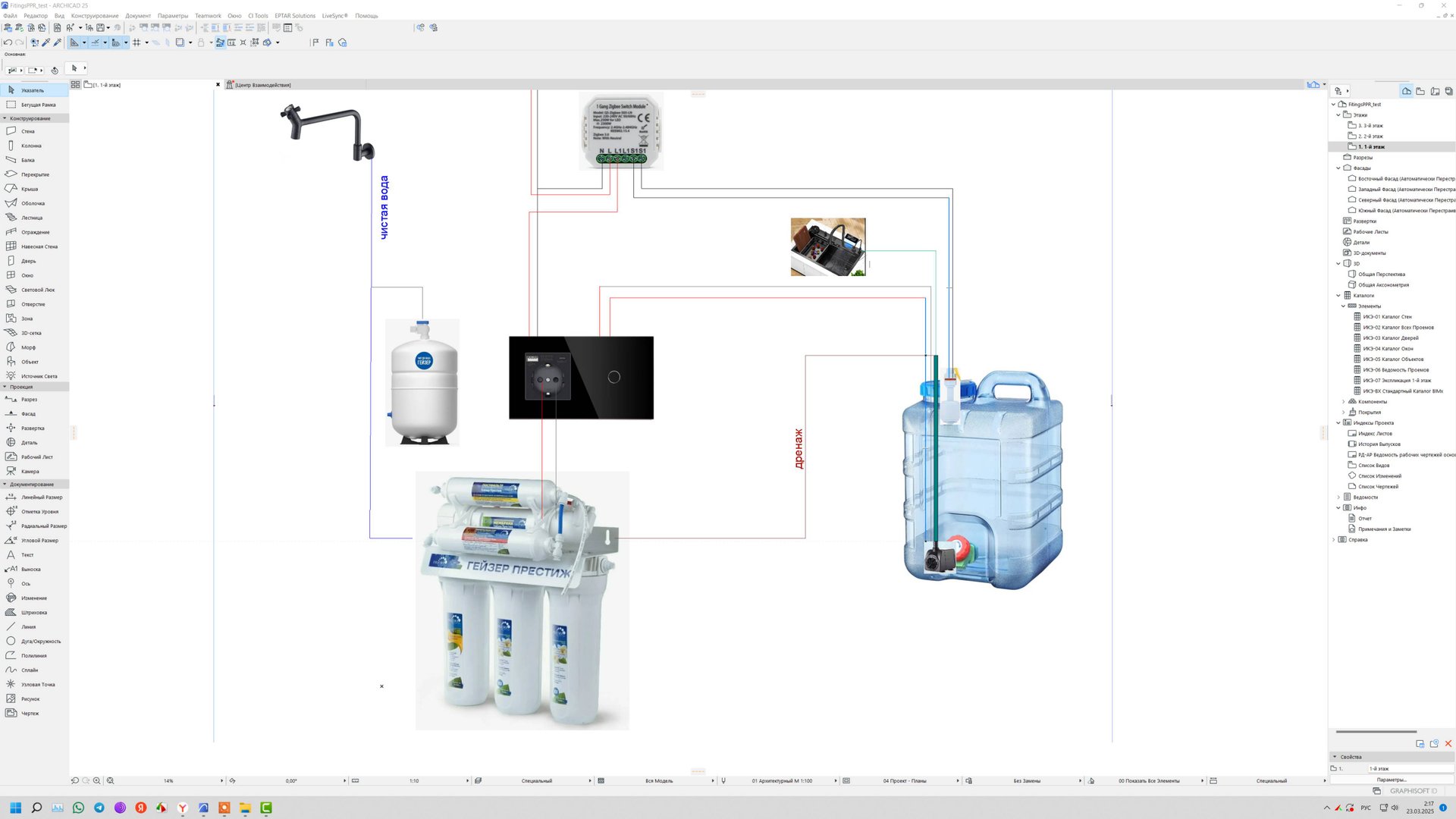Select the Штриховка (Fill) tool

click(x=33, y=613)
